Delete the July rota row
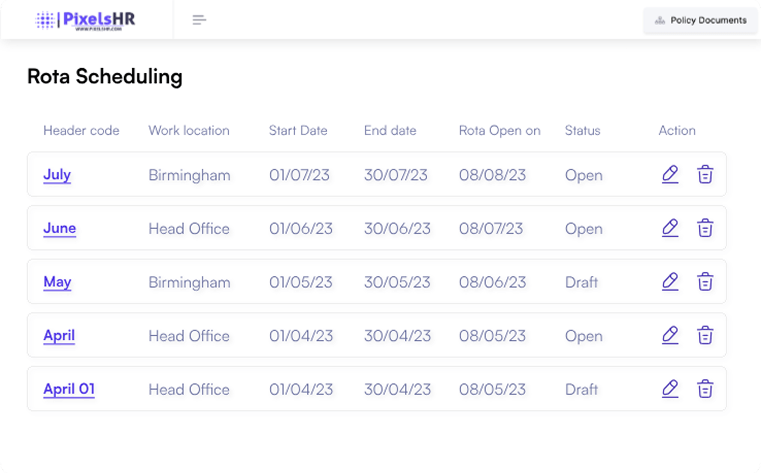This screenshot has height=473, width=761. [x=705, y=174]
